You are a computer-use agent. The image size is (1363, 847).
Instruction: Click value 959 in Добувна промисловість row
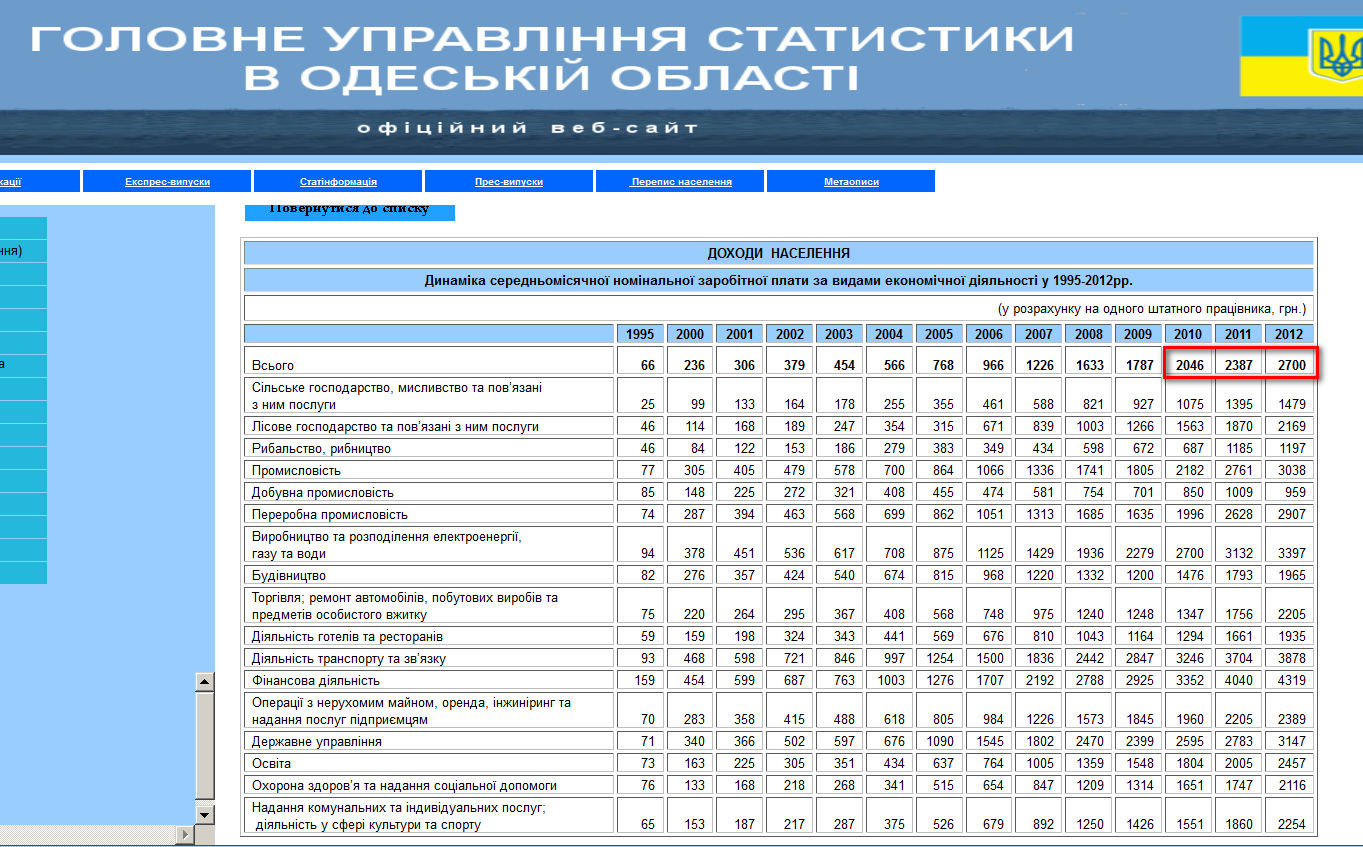coord(1294,492)
